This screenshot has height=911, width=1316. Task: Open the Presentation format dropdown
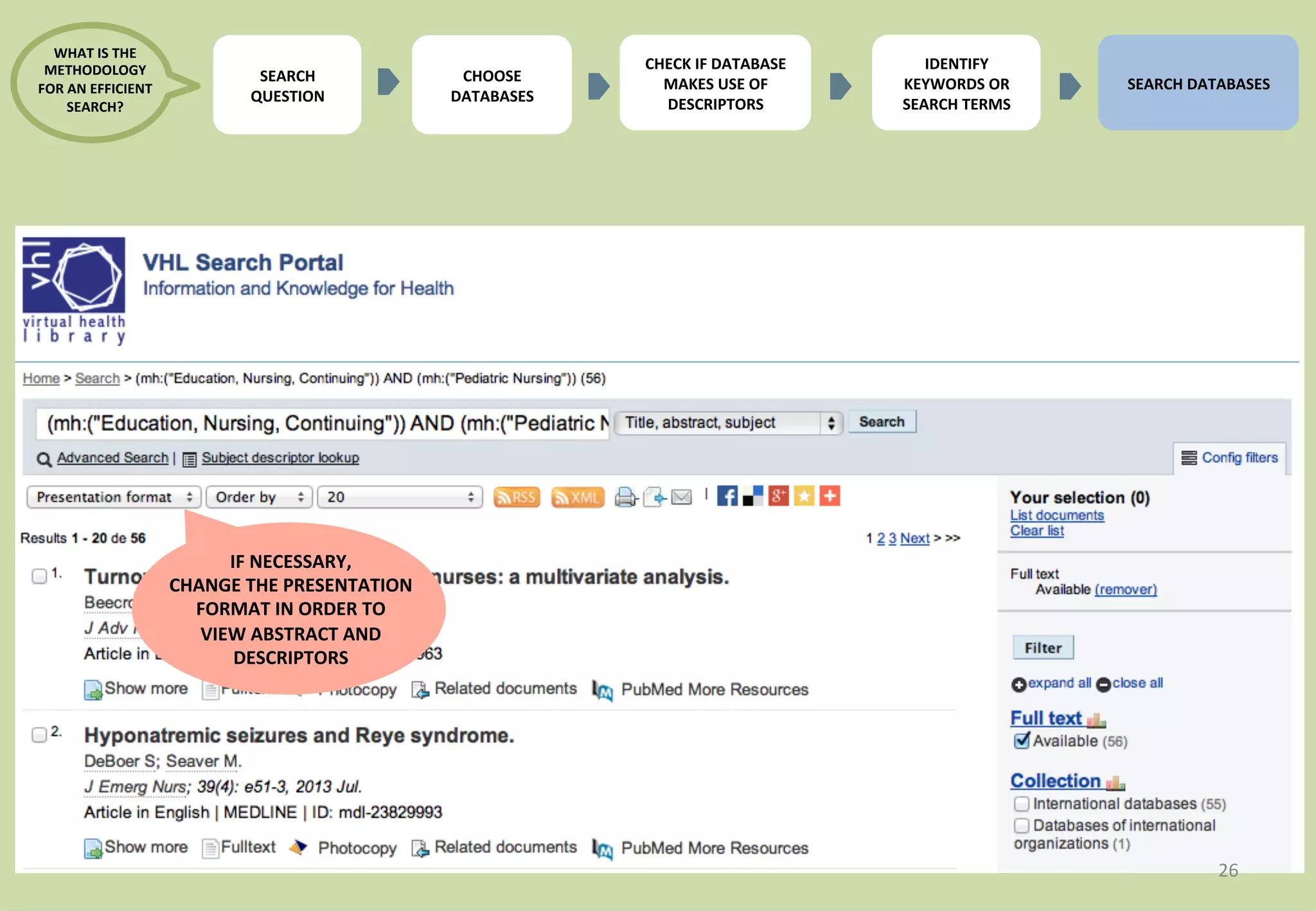click(114, 497)
